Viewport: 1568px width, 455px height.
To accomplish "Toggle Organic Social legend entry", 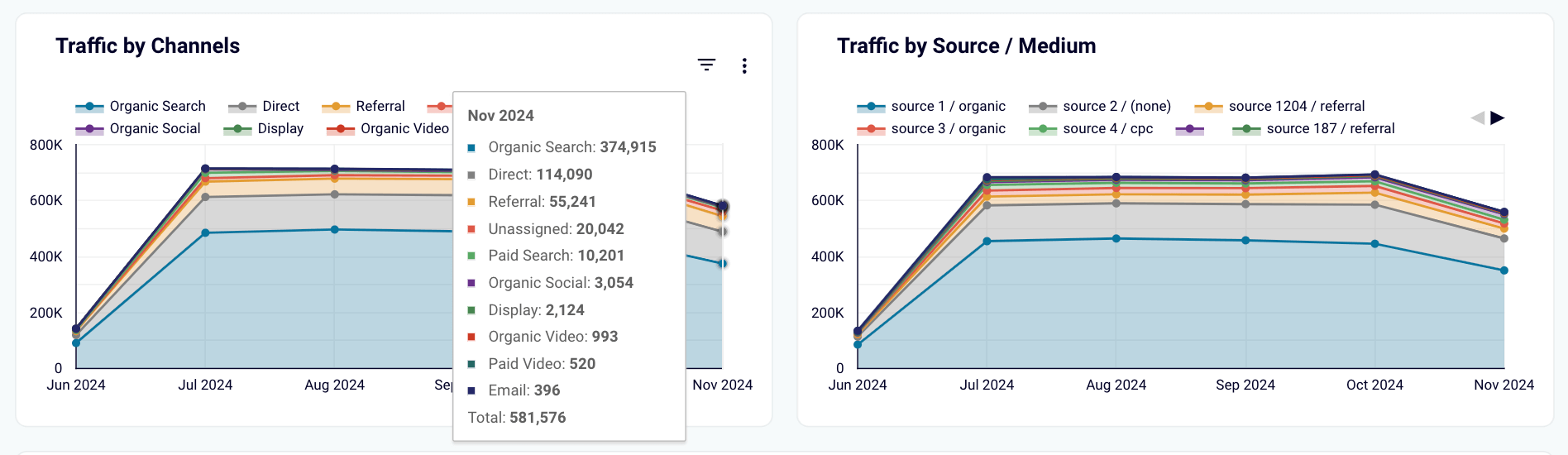I will click(138, 129).
